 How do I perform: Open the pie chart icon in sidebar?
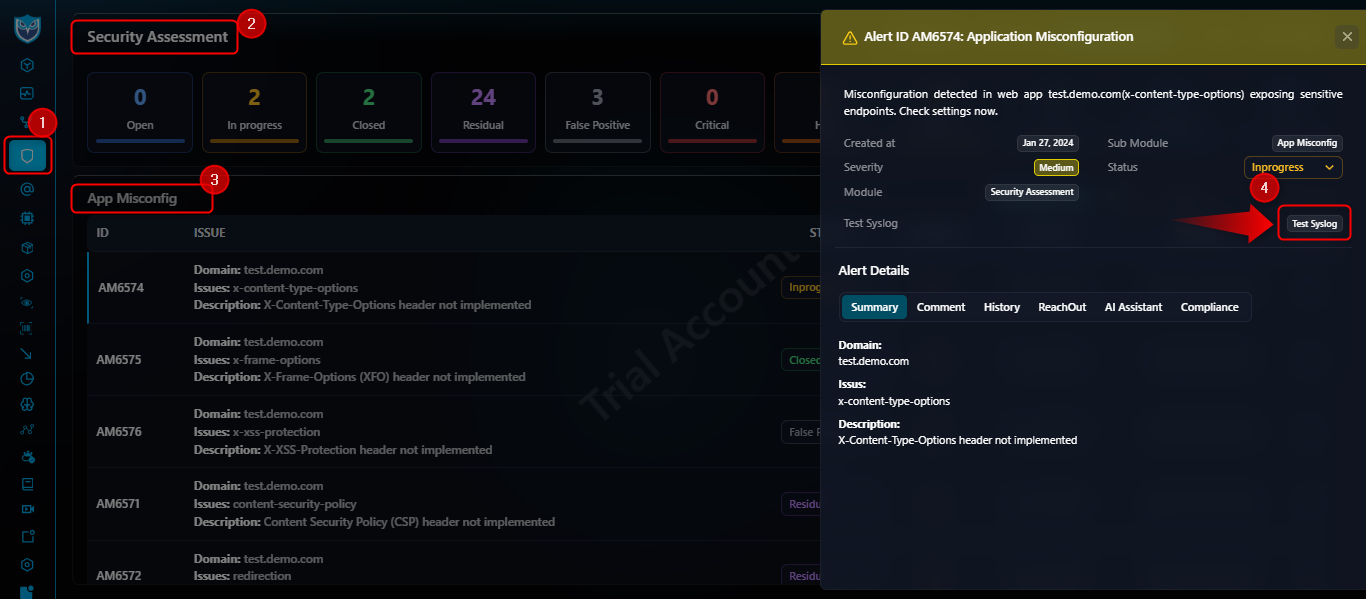(x=27, y=379)
